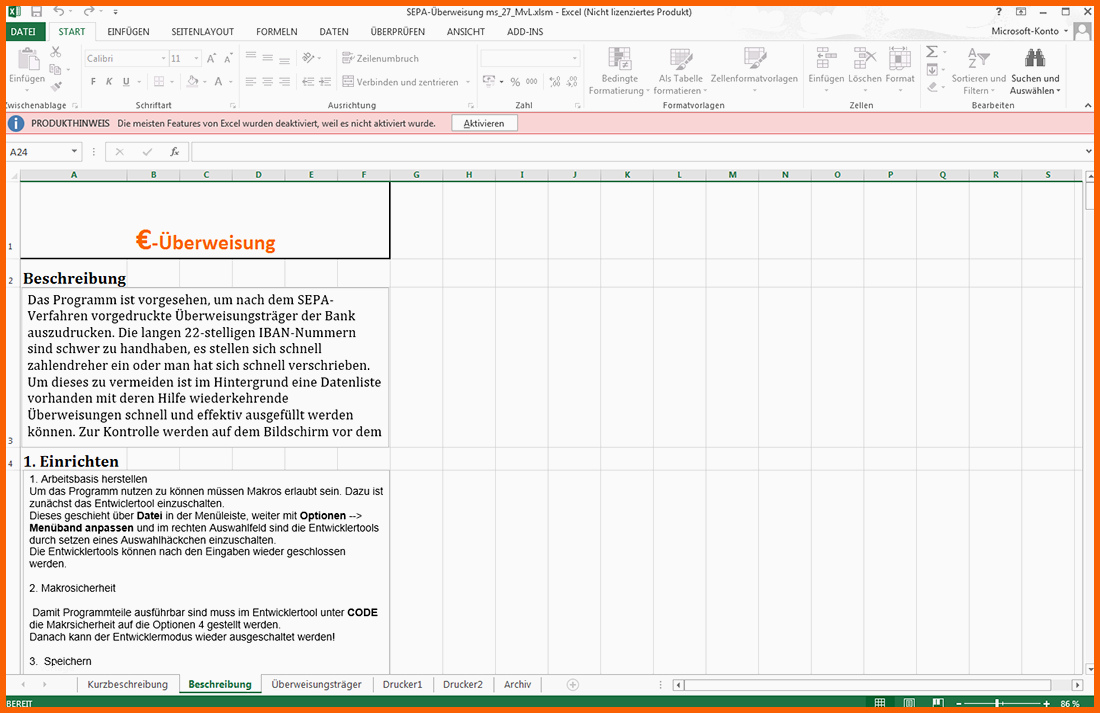Click the Sortieren und Filtern icon
The image size is (1100, 713).
pos(978,58)
